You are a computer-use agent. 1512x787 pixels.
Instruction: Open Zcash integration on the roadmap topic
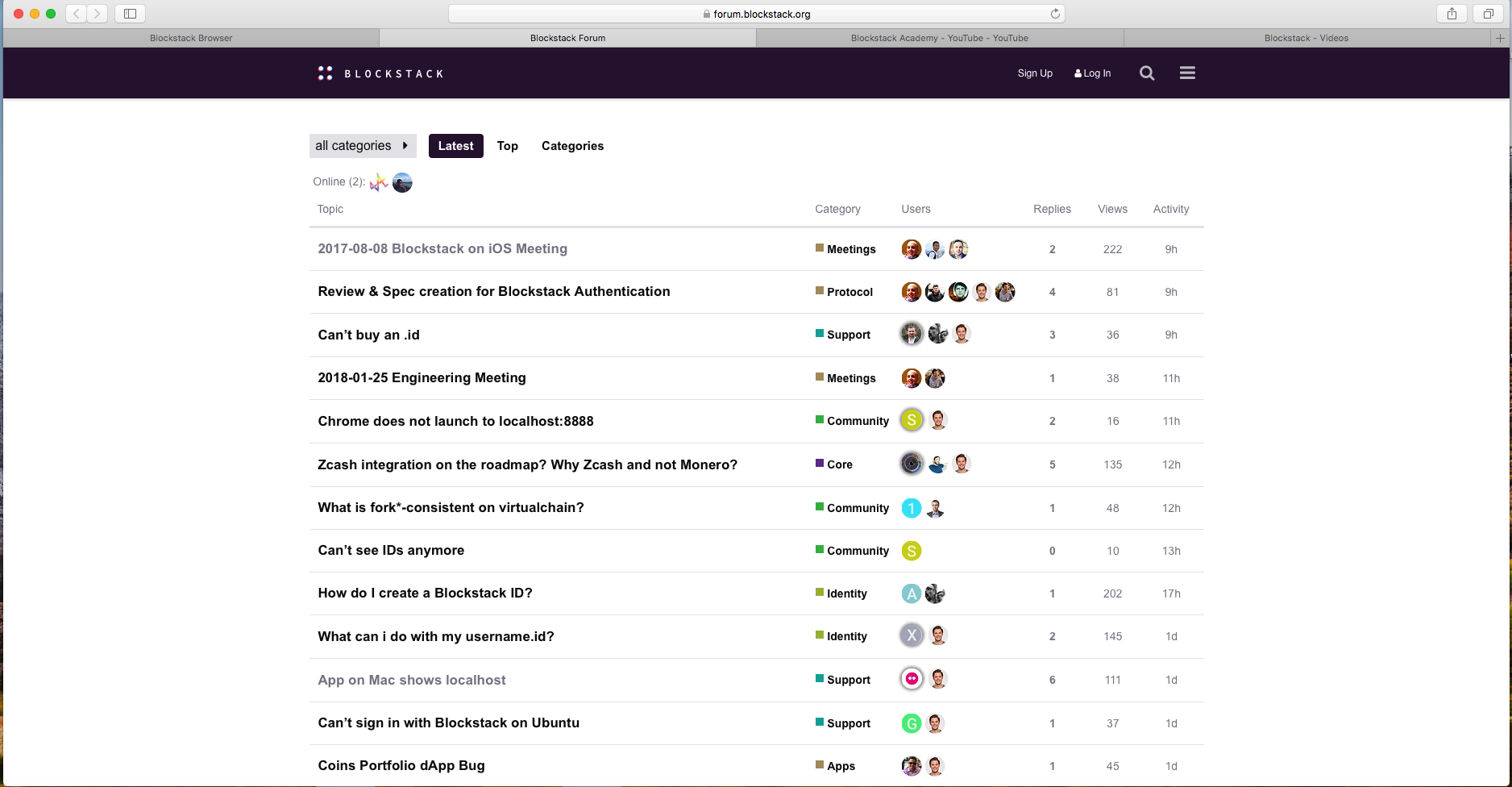click(527, 464)
